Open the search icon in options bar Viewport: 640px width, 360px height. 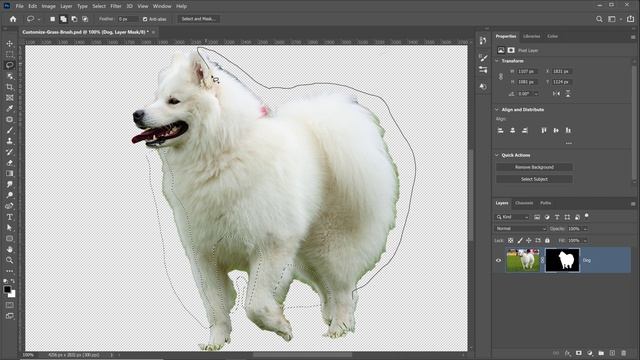[599, 19]
